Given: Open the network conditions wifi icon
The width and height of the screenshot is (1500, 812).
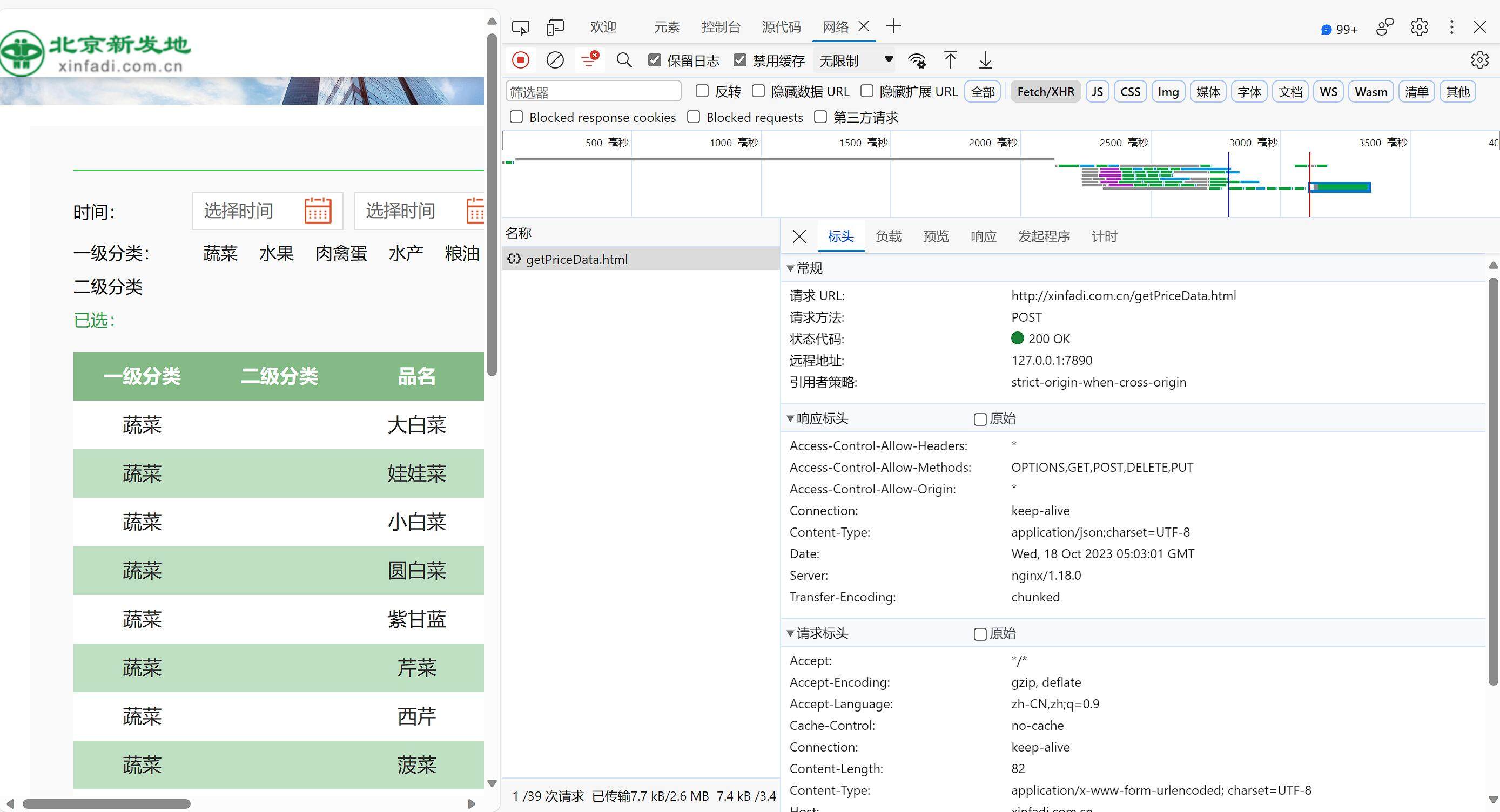Looking at the screenshot, I should 917,60.
